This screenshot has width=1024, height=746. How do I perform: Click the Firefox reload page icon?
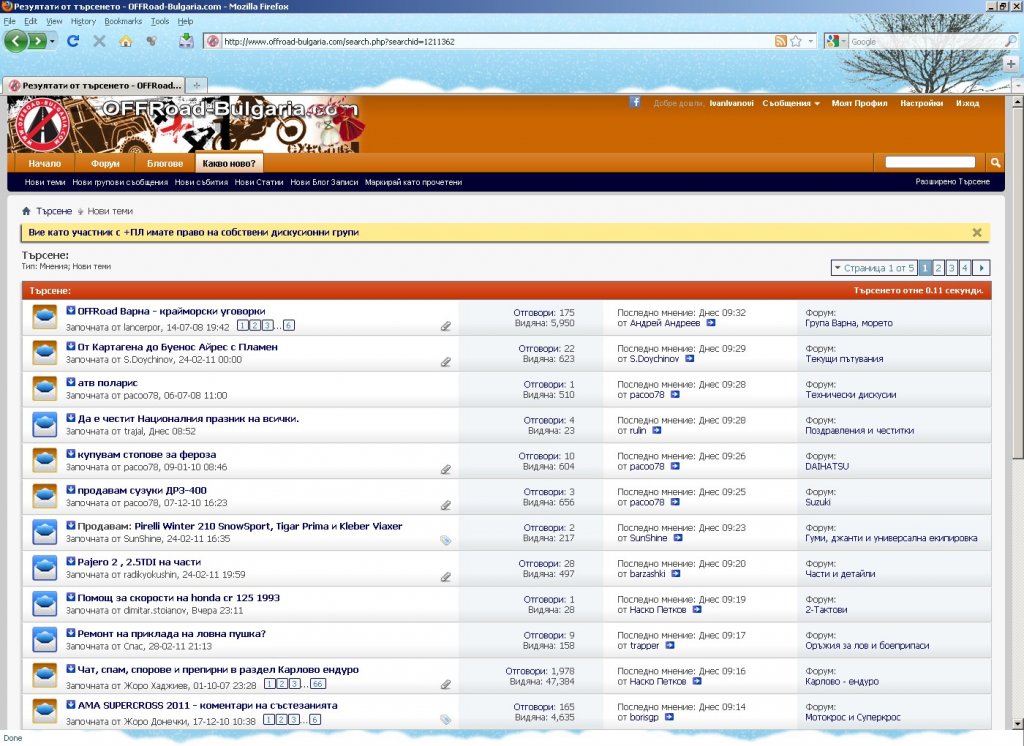click(x=73, y=41)
